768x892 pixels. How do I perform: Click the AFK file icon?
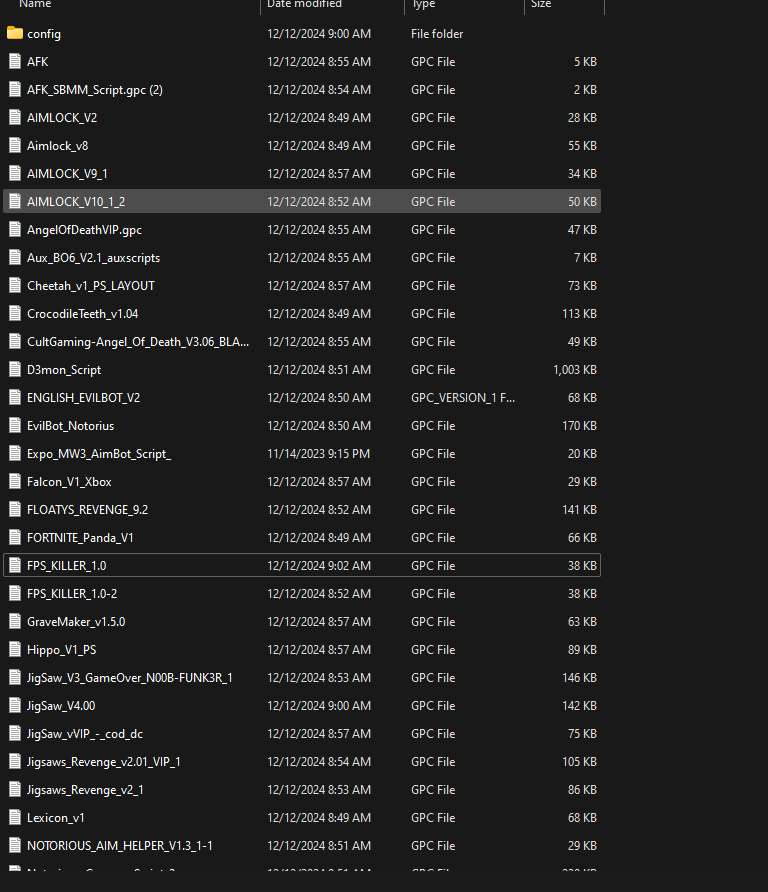point(15,61)
